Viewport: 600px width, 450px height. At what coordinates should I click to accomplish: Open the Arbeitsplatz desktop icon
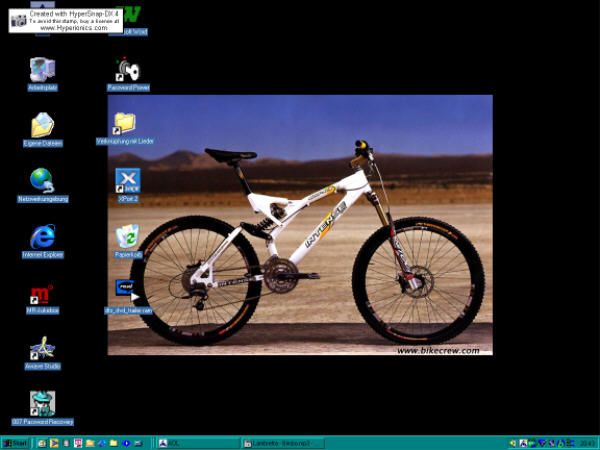click(x=42, y=70)
